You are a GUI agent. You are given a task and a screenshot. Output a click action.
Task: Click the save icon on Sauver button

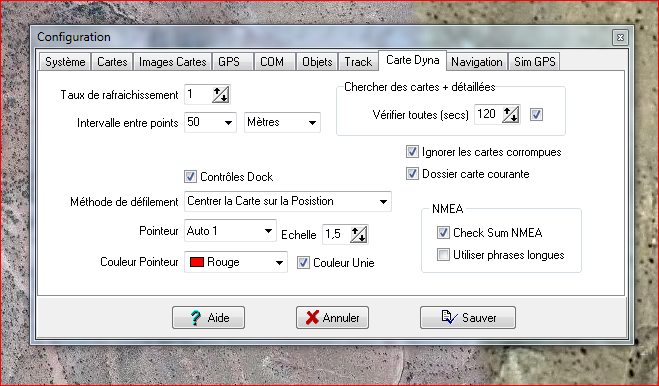449,317
